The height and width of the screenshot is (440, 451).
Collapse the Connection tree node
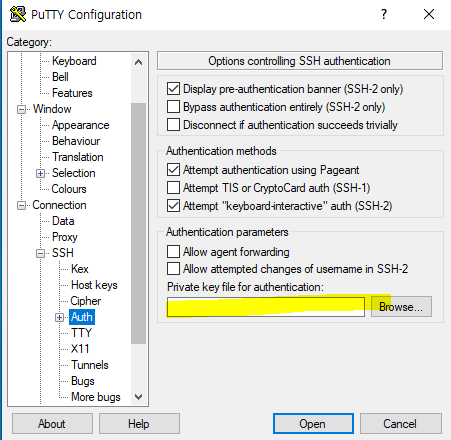coord(21,205)
